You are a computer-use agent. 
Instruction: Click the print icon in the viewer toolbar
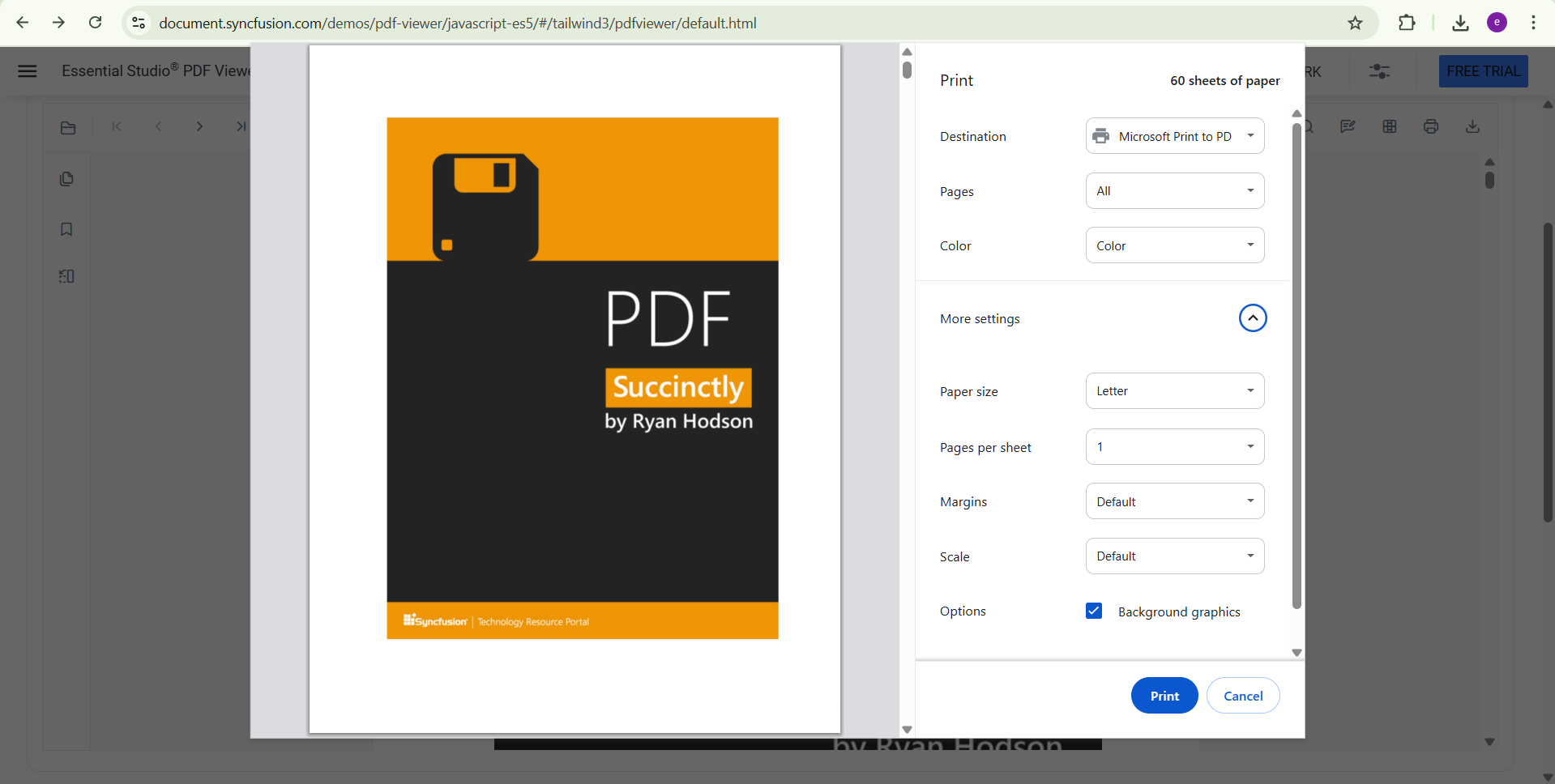click(1430, 126)
